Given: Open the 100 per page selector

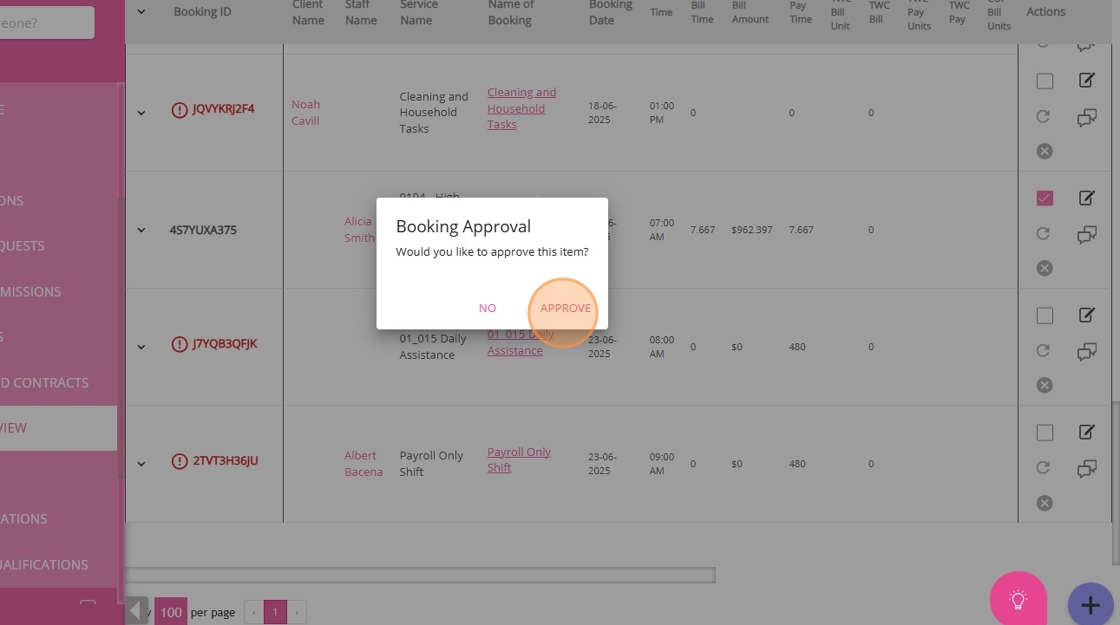Looking at the screenshot, I should point(171,612).
